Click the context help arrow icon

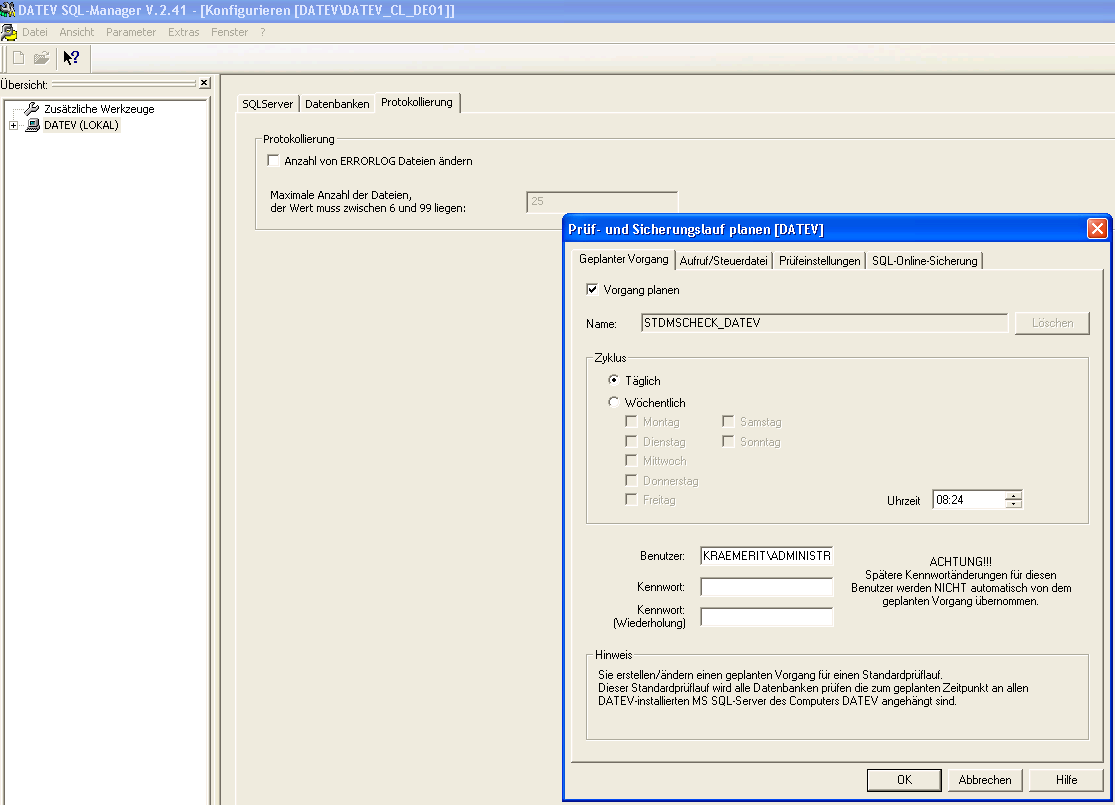tap(71, 58)
